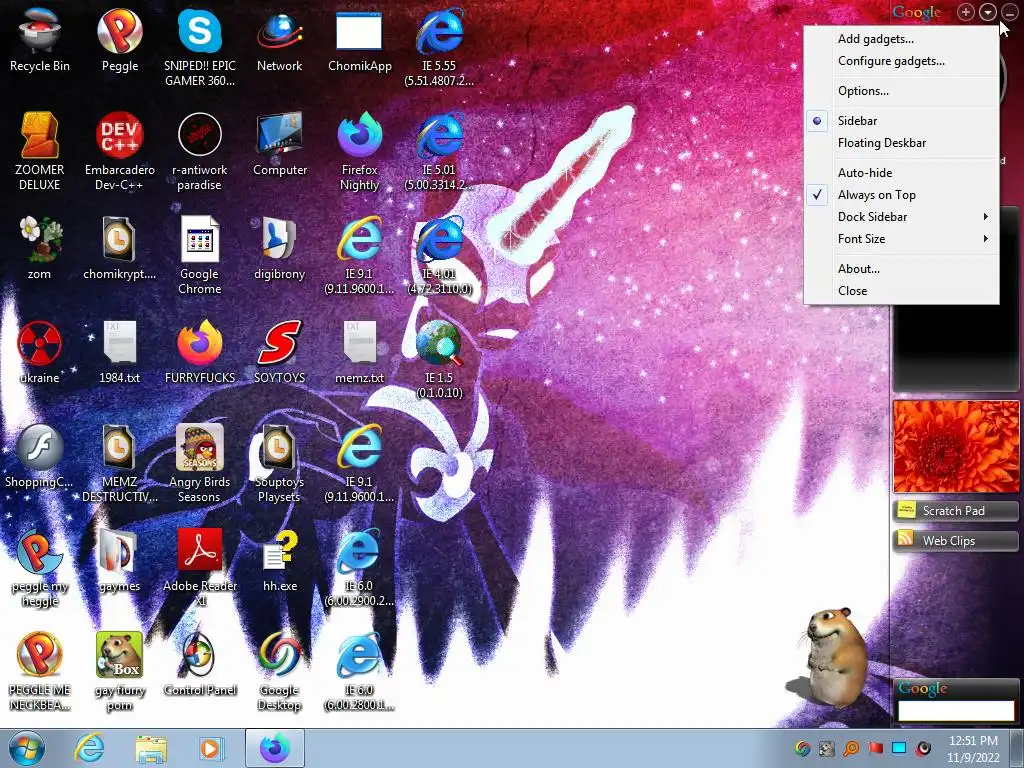
Task: Launch the Peggle desktop shortcut
Action: point(120,39)
